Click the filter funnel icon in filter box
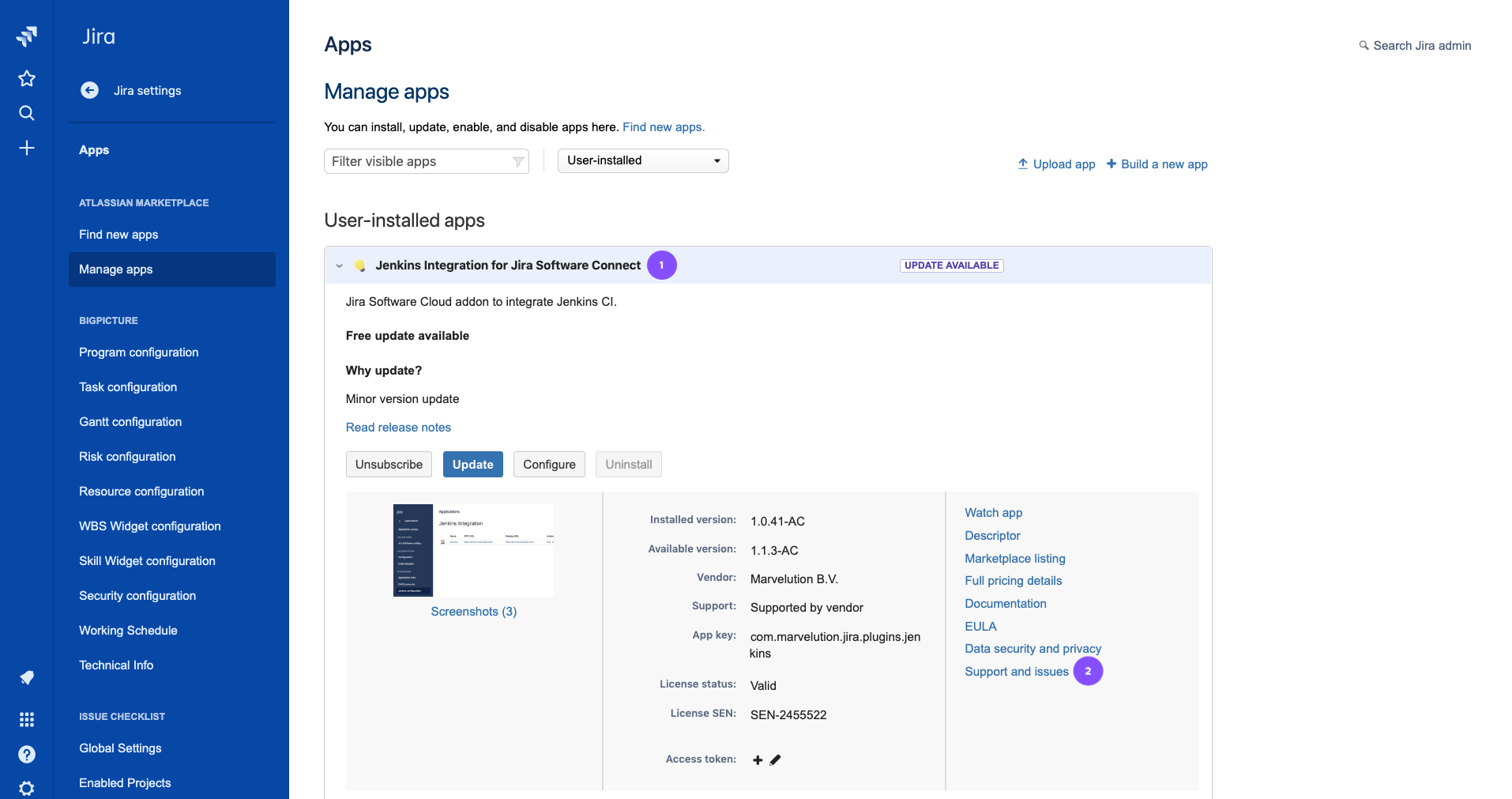This screenshot has width=1512, height=799. 518,162
